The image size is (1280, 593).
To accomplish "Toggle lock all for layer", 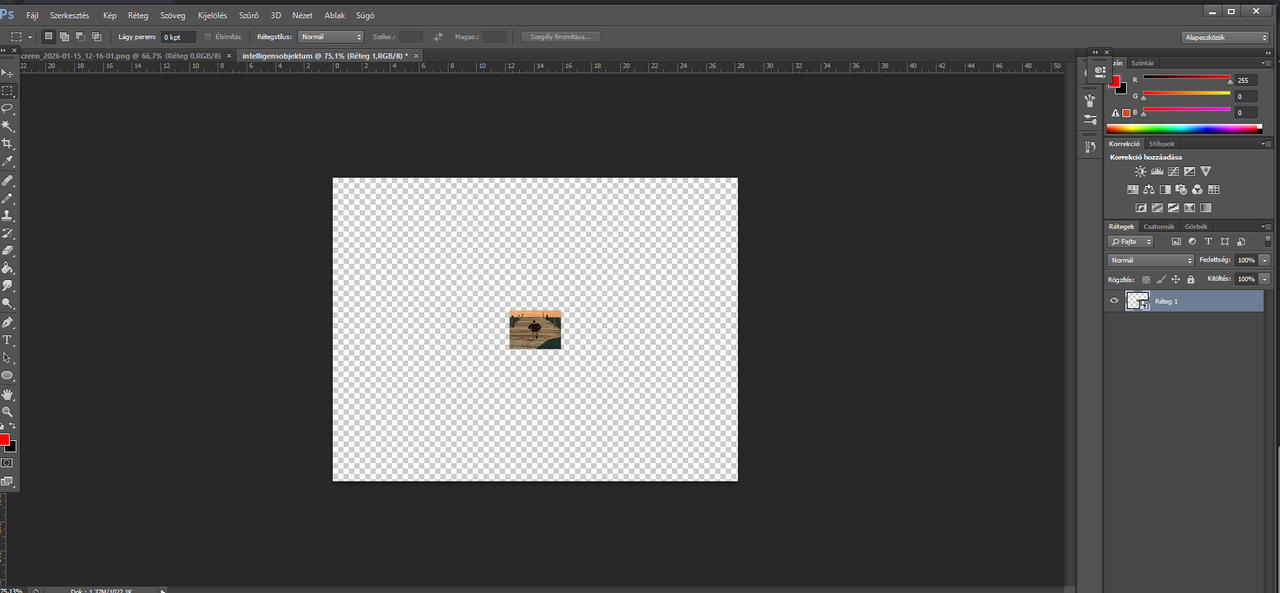I will click(x=1191, y=279).
